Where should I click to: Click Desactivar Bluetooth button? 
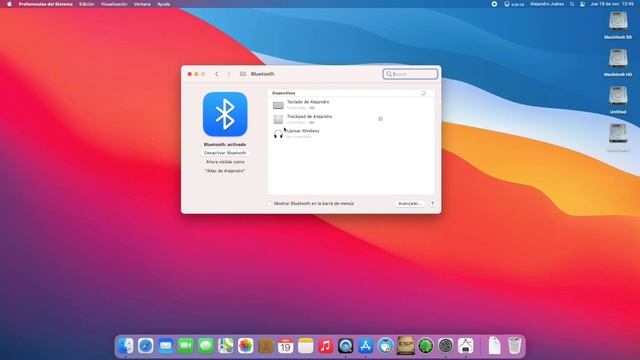(x=225, y=153)
